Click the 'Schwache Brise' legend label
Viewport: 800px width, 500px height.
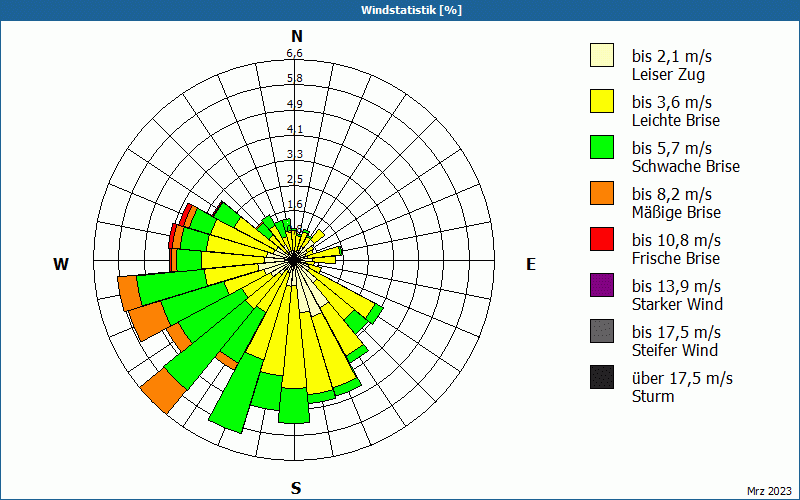tap(686, 166)
